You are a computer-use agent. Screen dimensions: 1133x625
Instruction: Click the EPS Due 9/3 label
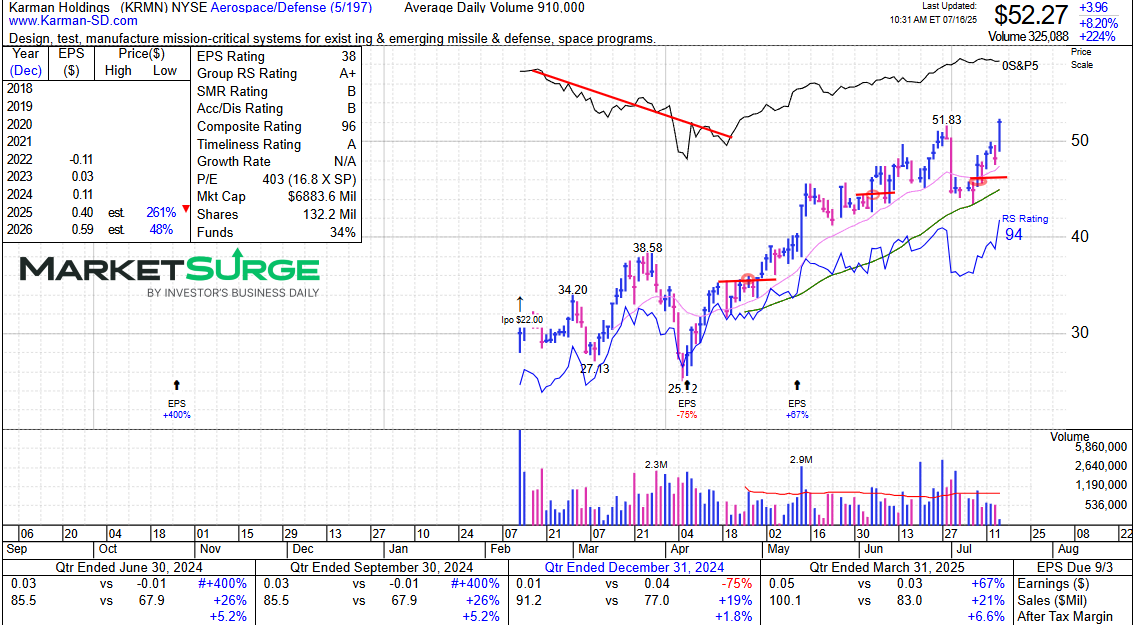(x=1073, y=566)
